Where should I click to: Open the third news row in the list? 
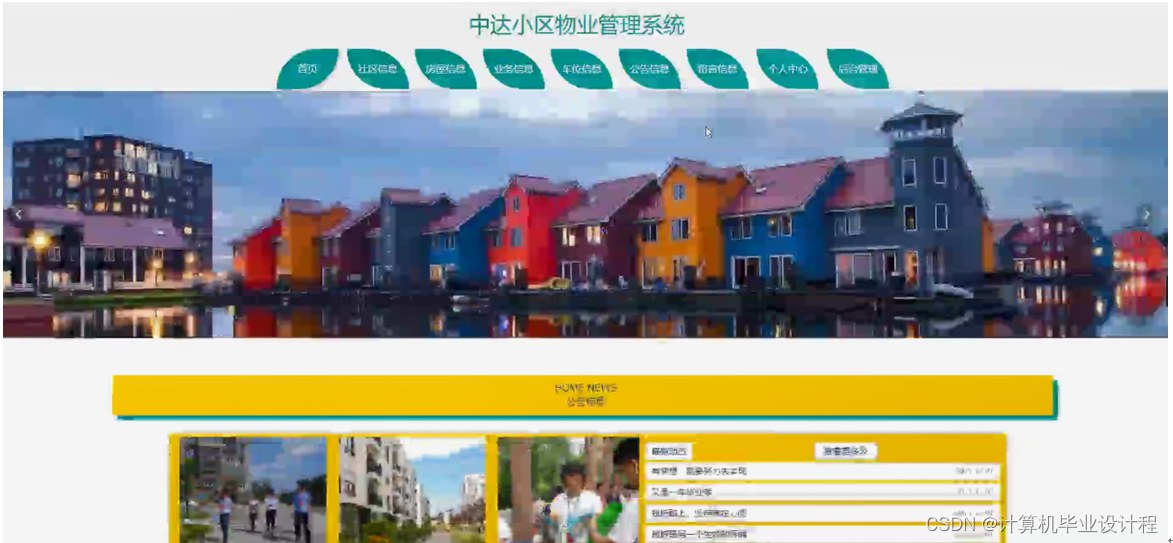pyautogui.click(x=823, y=513)
